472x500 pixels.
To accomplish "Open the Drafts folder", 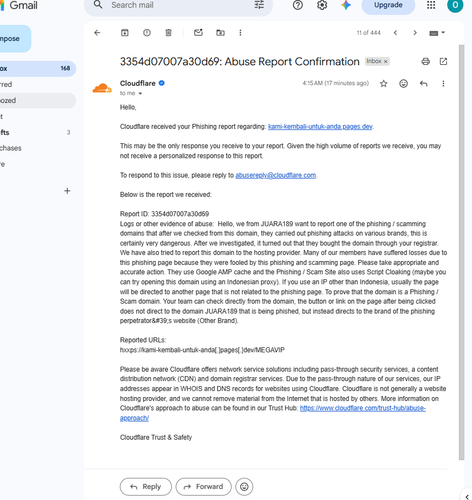I will (x=37, y=132).
